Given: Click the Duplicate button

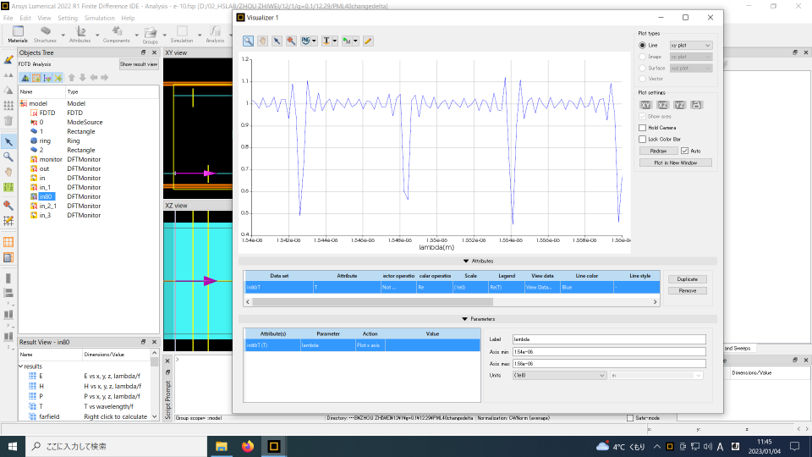Looking at the screenshot, I should pyautogui.click(x=687, y=279).
